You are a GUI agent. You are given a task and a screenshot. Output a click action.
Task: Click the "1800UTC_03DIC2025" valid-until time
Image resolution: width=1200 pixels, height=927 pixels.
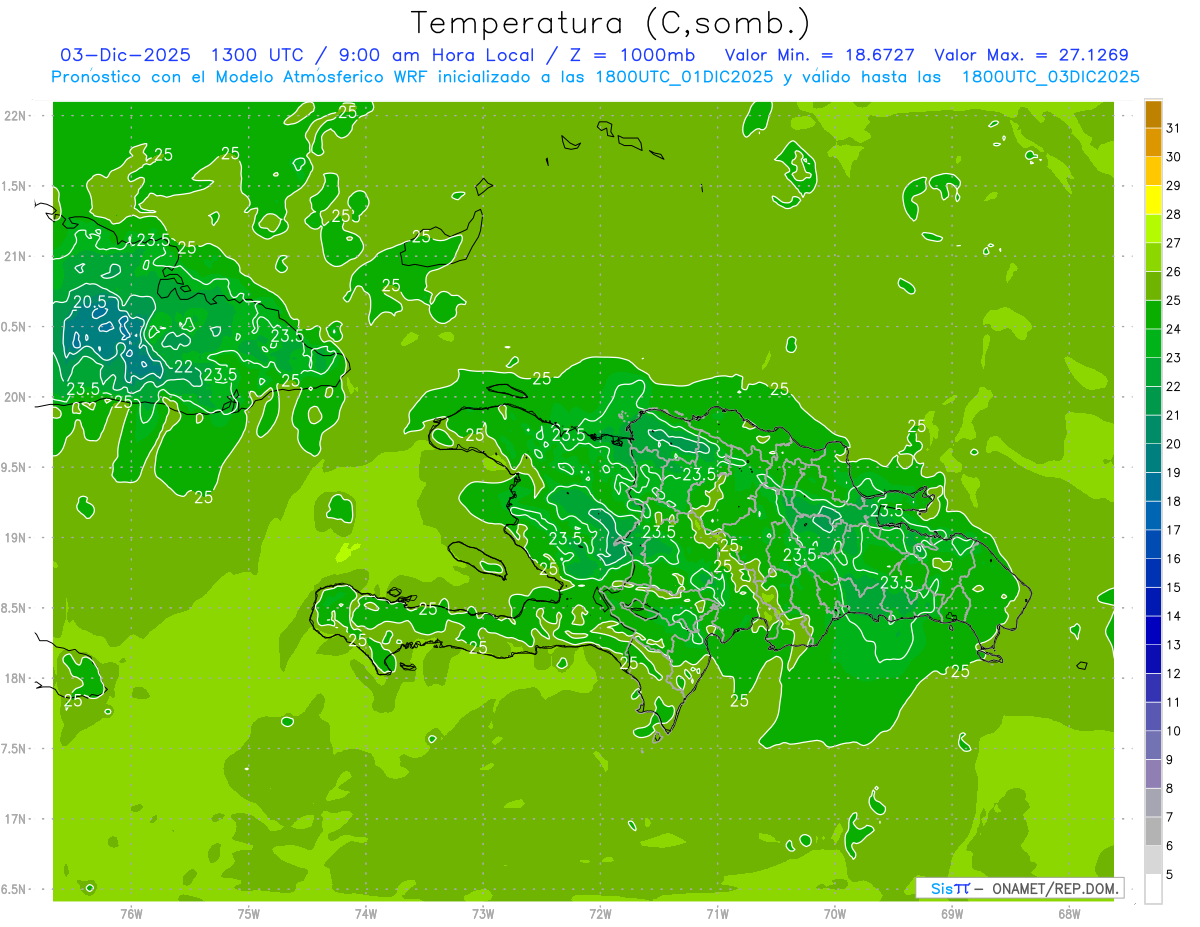pos(1050,77)
